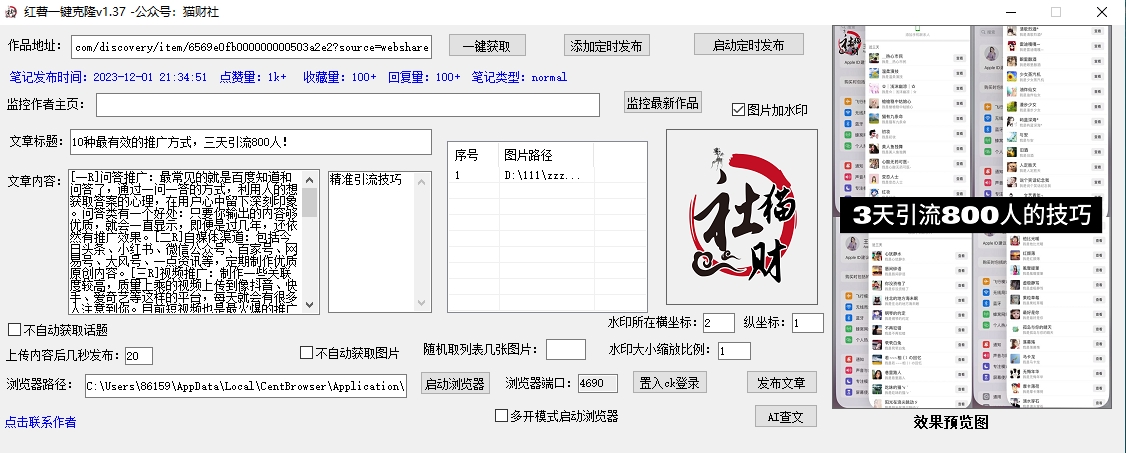Image resolution: width=1126 pixels, height=453 pixels.
Task: Click the 猫财社 watermark logo image
Action: click(741, 216)
